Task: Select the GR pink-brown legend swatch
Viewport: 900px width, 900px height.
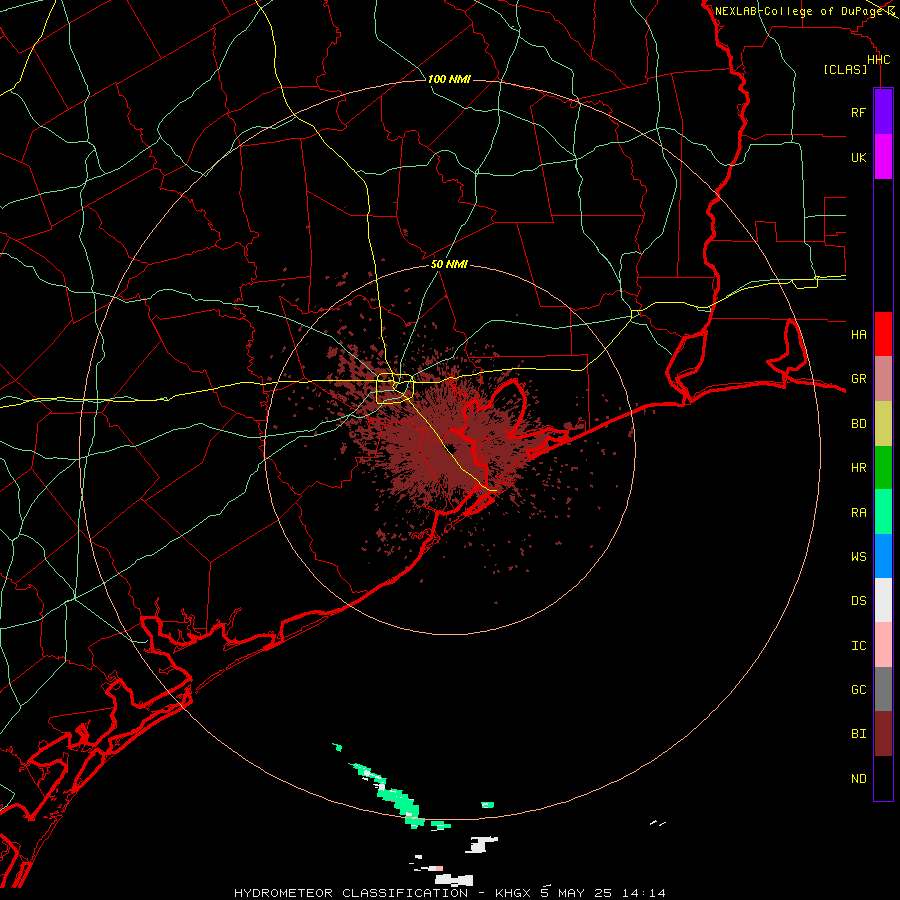Action: [883, 379]
